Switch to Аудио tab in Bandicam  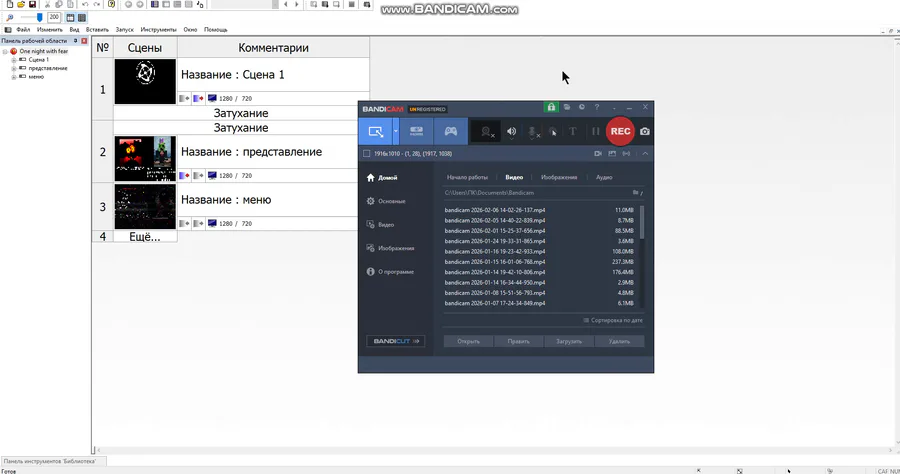[604, 177]
